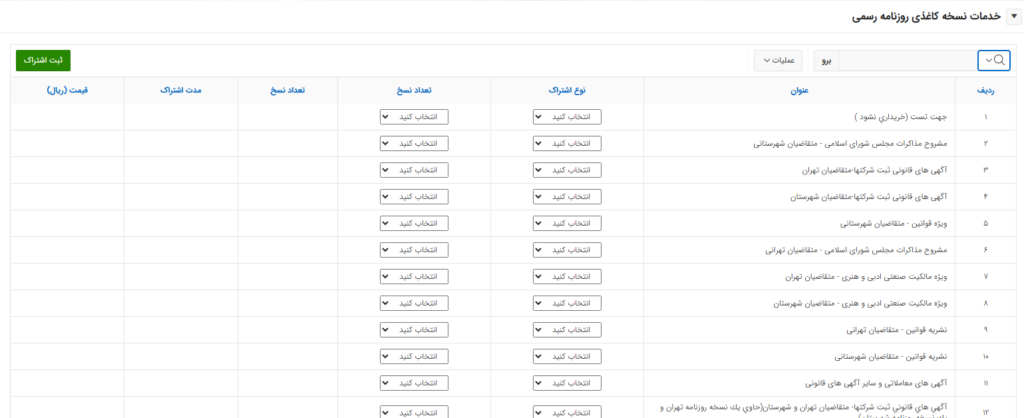
Task: Open تعداد نسخ dropdown for ثبت شرکتها-متقاضیان تهران row
Action: (414, 170)
